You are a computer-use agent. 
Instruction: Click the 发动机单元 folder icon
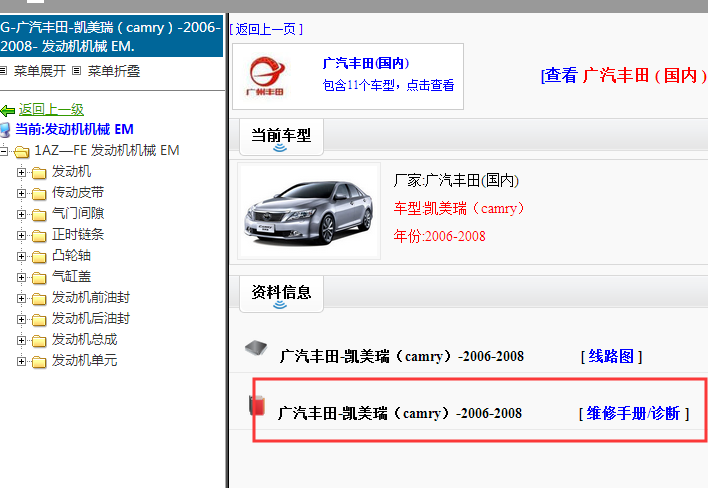(x=39, y=362)
